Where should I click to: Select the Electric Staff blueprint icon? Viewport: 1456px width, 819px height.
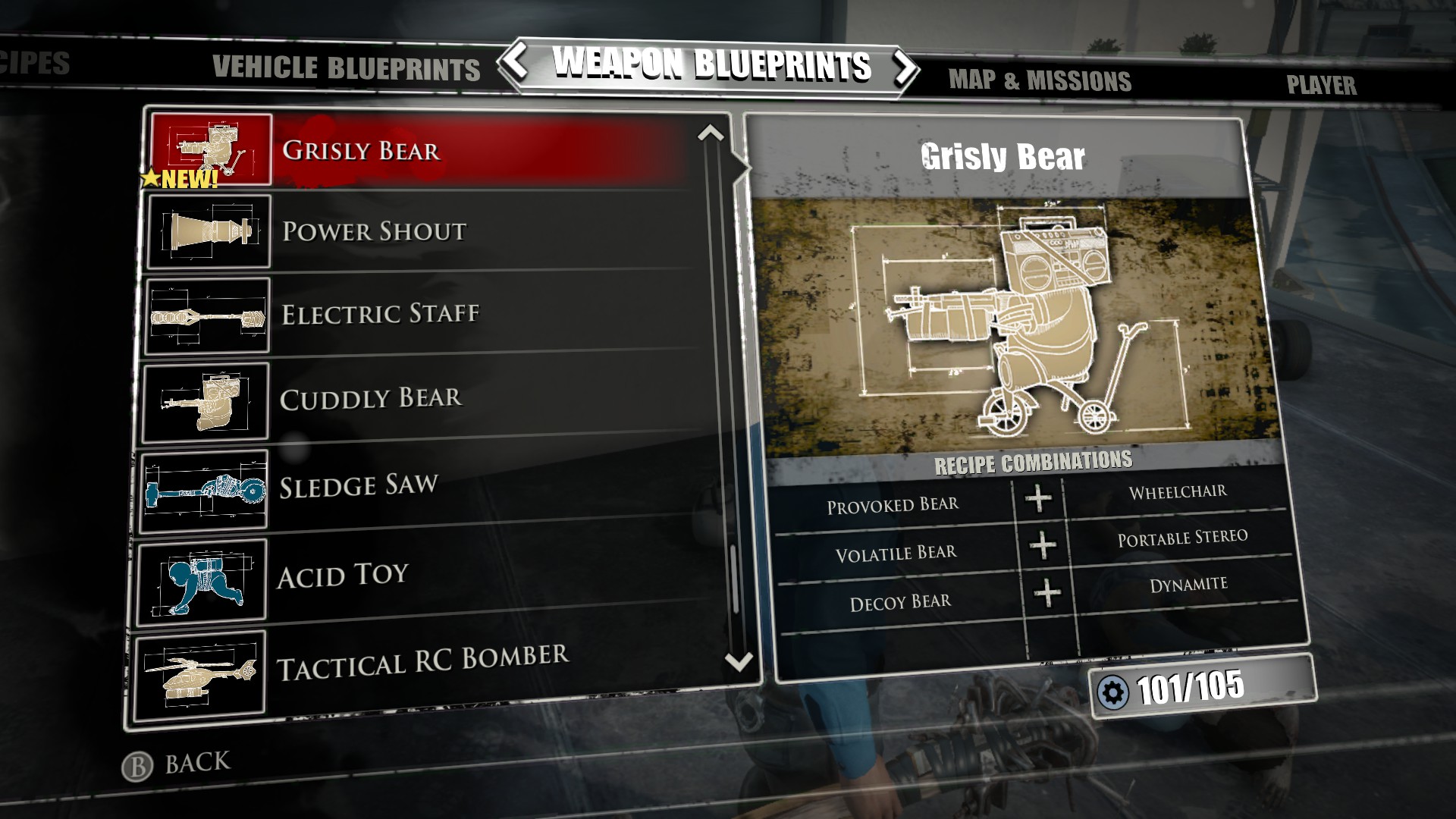[208, 315]
